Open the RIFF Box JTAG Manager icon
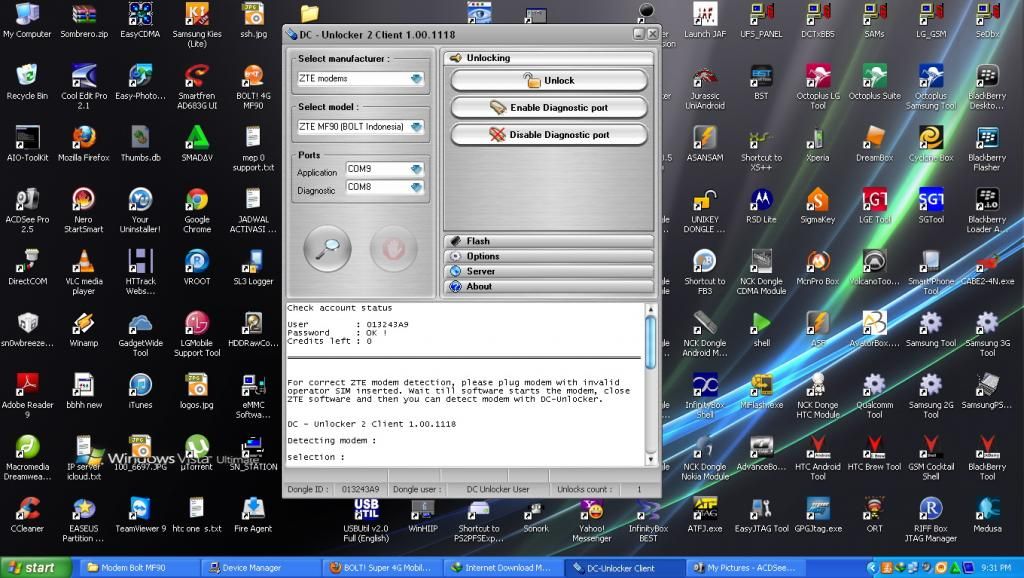The image size is (1024, 578). click(931, 510)
